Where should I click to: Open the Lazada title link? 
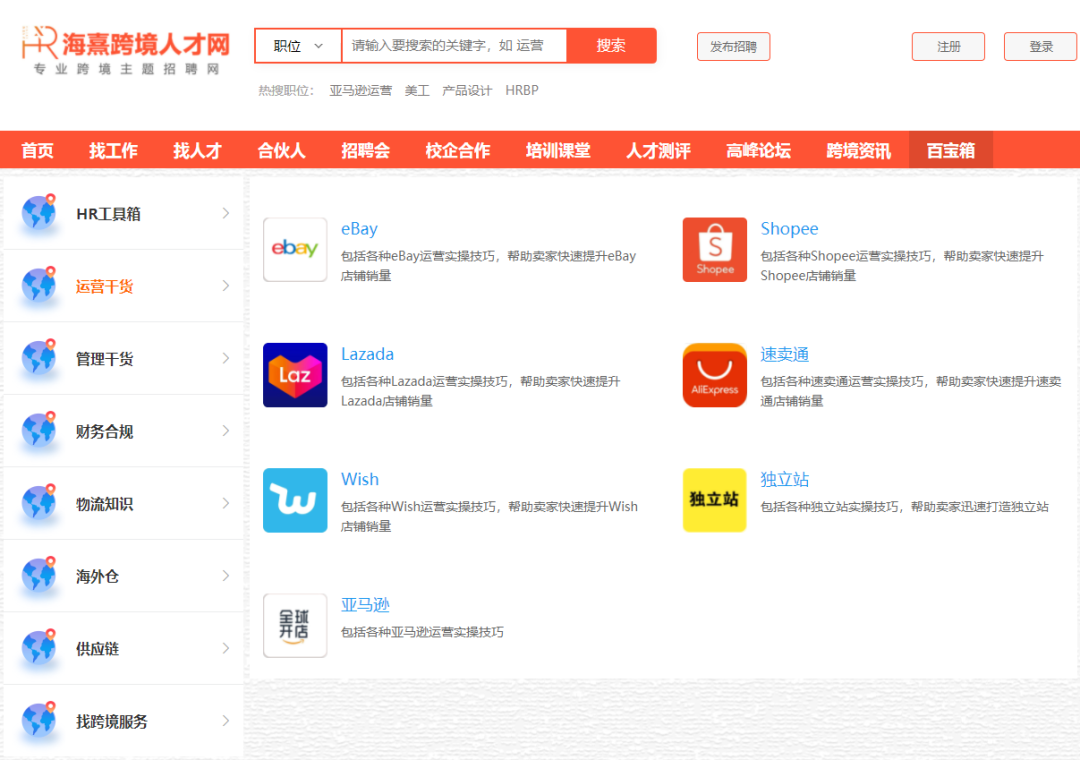coord(367,354)
